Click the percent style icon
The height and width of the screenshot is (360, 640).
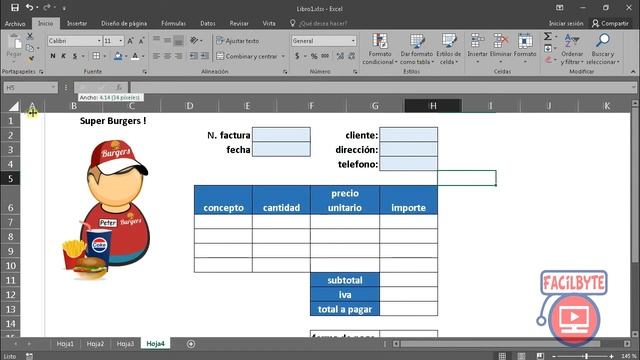point(314,56)
